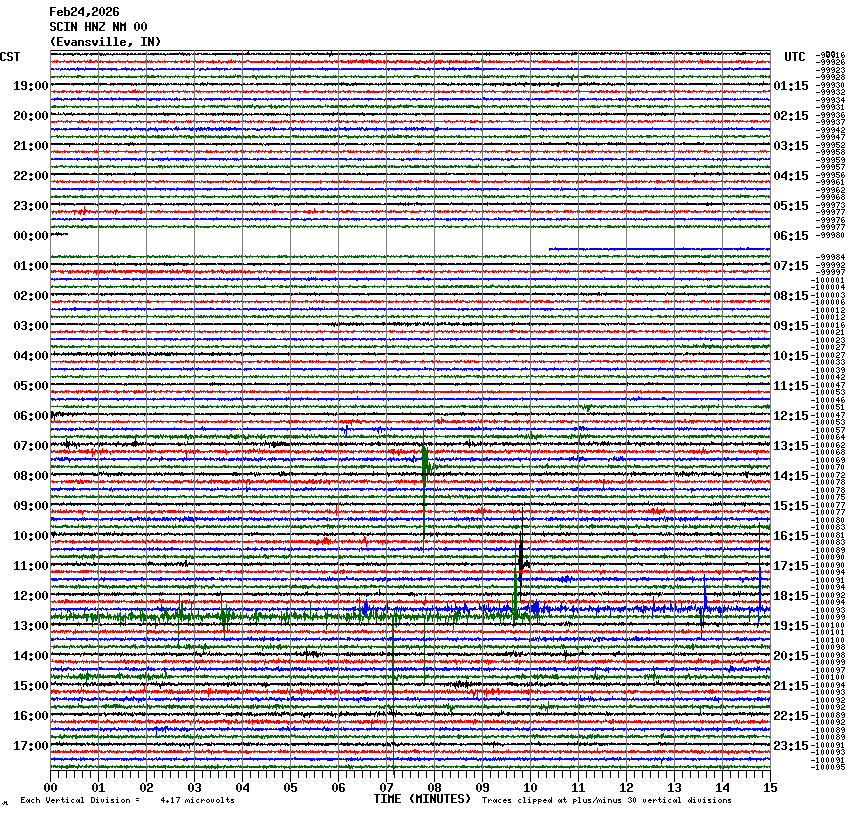Click the 15 minute tick label
The height and width of the screenshot is (814, 850).
(x=769, y=787)
